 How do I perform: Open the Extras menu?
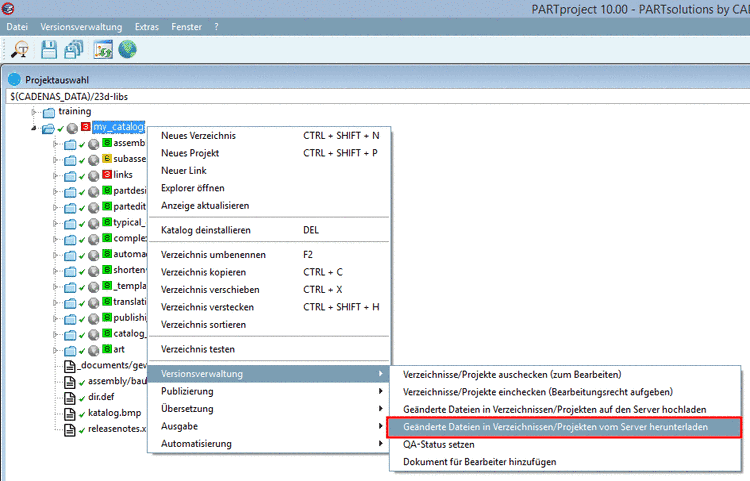147,27
